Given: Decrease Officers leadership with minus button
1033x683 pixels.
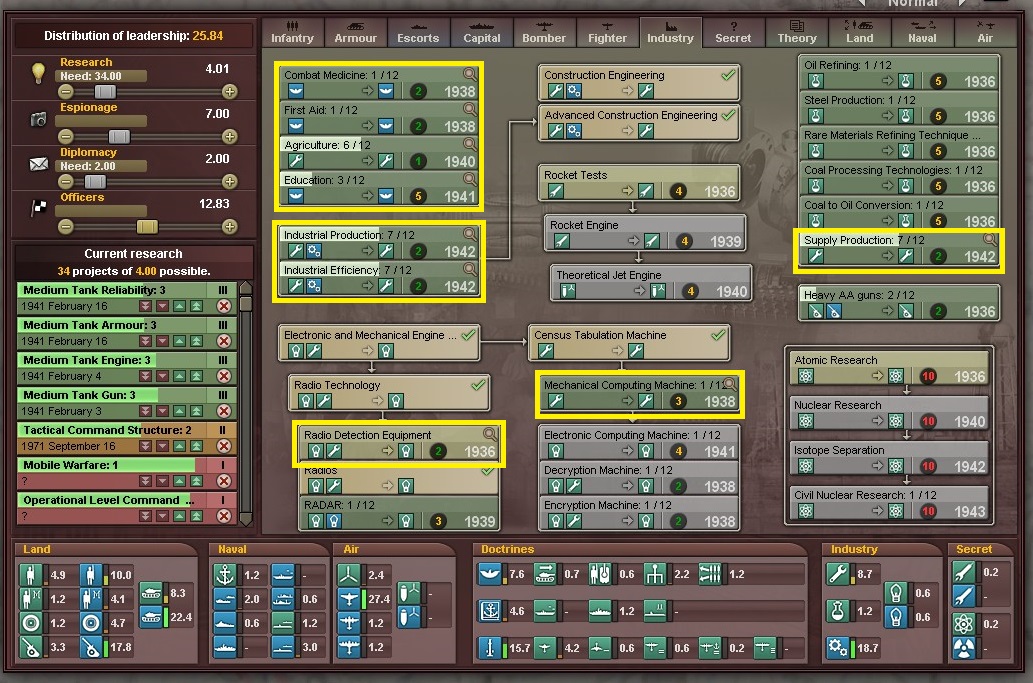Looking at the screenshot, I should click(65, 227).
